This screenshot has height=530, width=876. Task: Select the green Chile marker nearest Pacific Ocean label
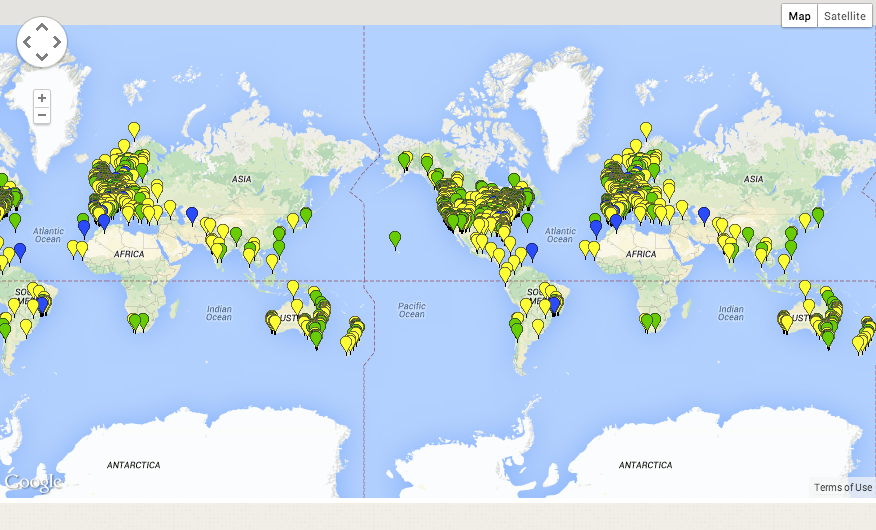516,327
